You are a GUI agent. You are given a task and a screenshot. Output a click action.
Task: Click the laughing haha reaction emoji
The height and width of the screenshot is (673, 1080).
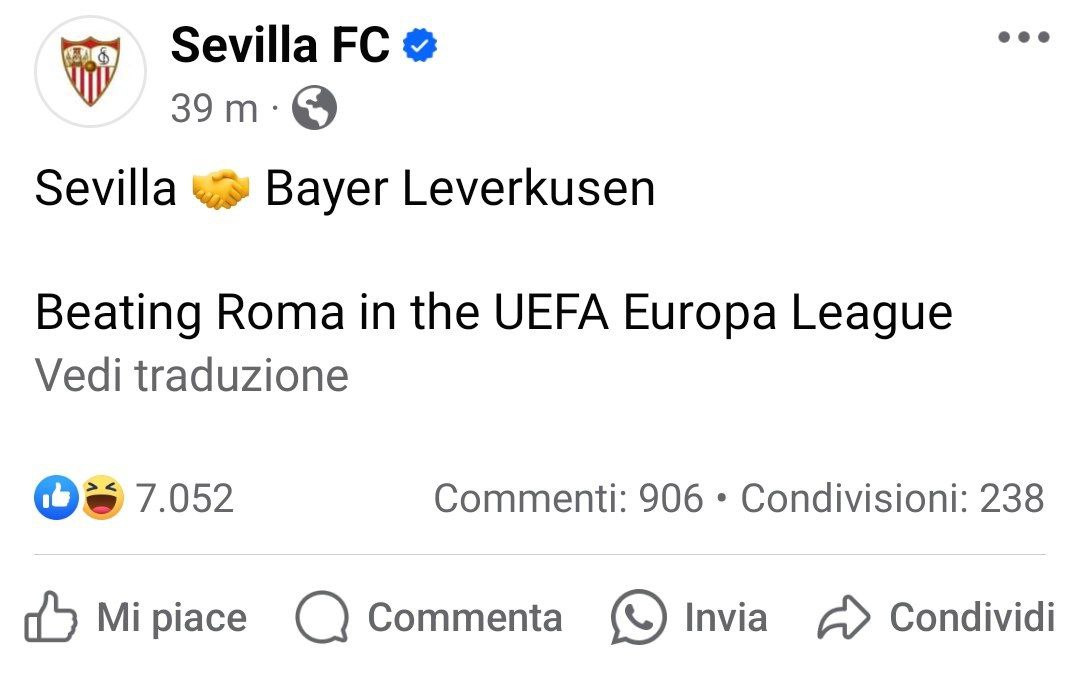pos(103,497)
